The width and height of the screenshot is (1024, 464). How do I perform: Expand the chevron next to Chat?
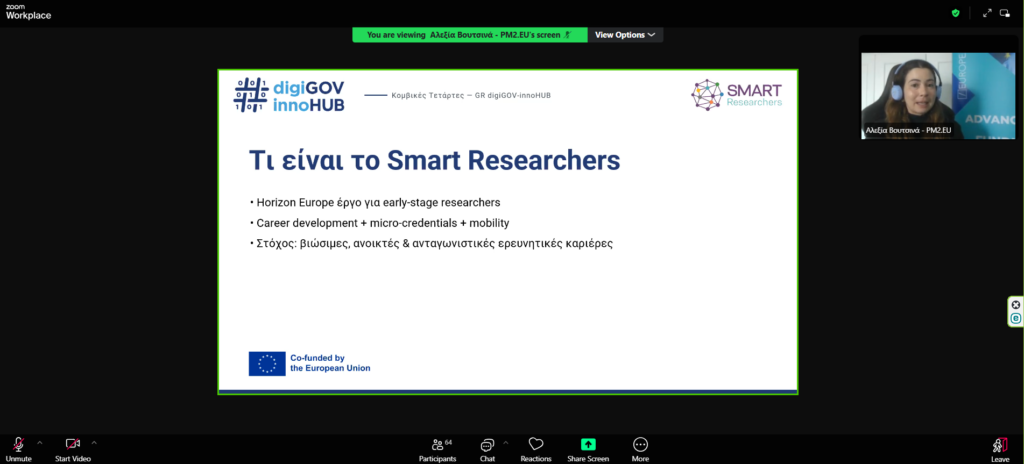pos(505,442)
